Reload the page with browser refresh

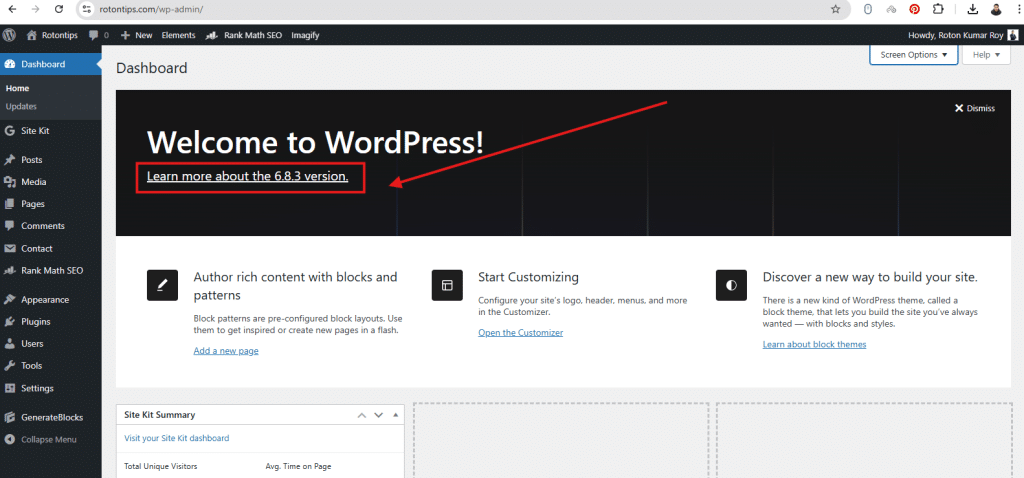pos(59,9)
